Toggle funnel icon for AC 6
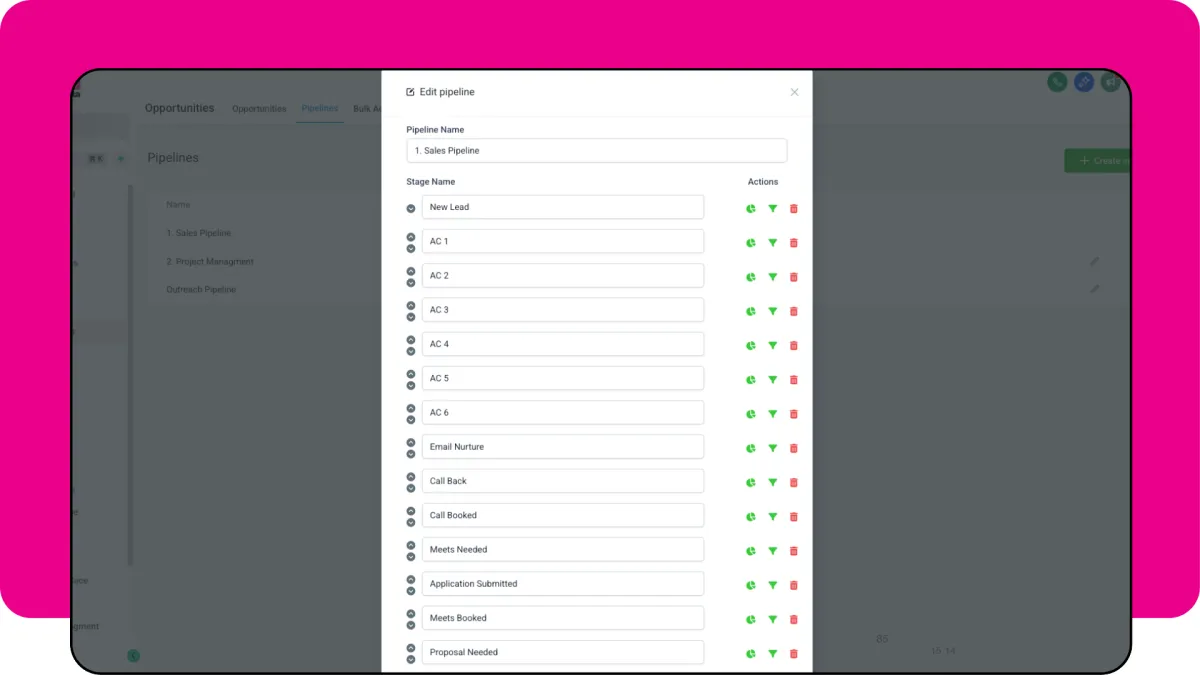The image size is (1200, 675). click(772, 414)
